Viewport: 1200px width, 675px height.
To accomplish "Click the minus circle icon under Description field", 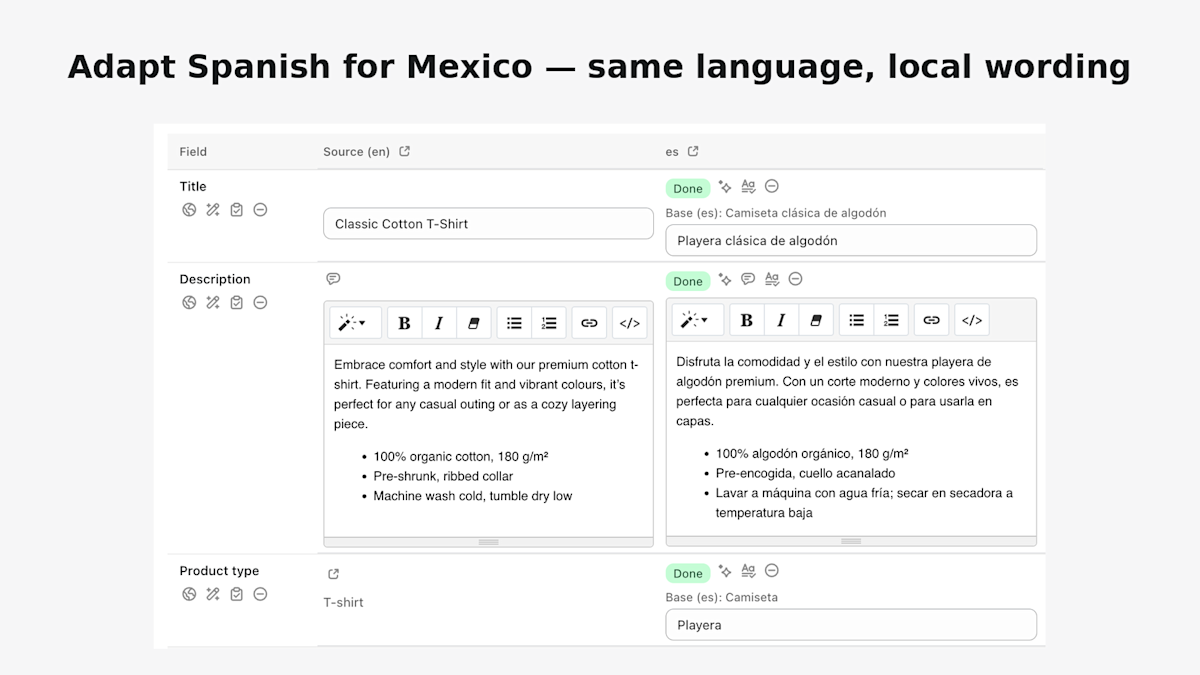I will [260, 303].
